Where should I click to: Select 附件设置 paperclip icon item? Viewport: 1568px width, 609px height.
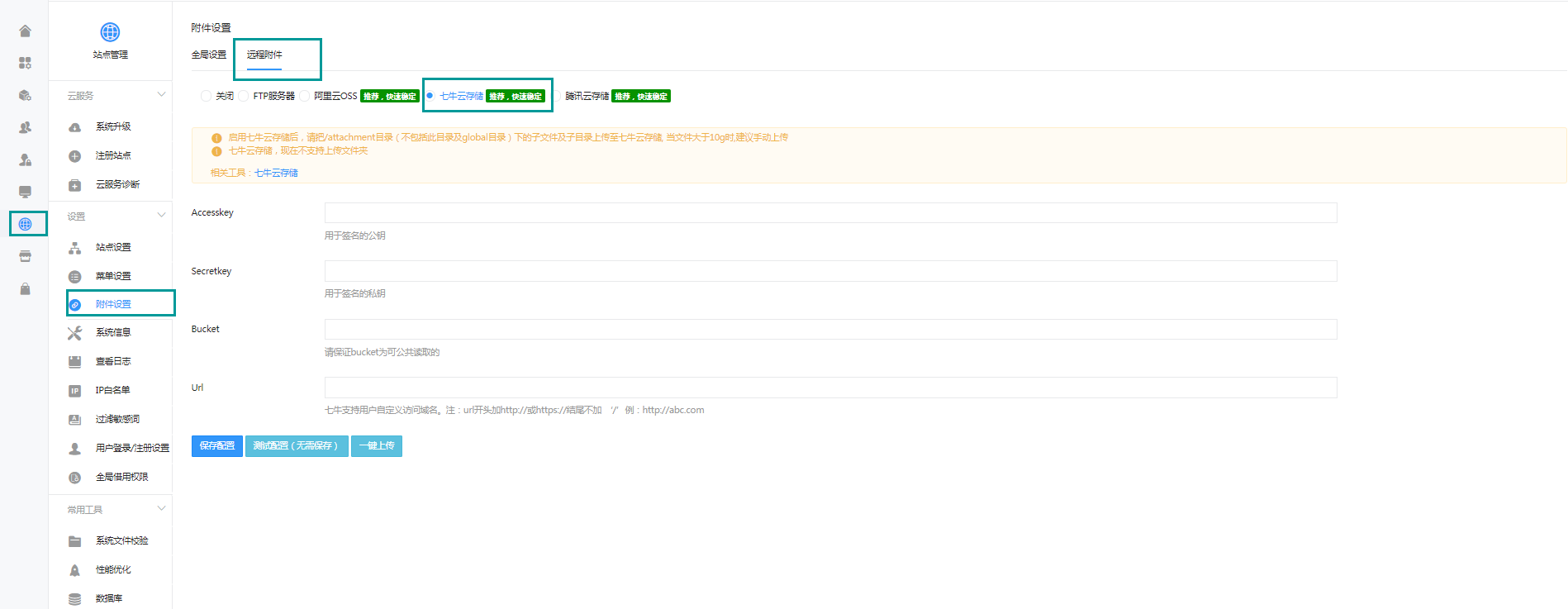pos(74,305)
